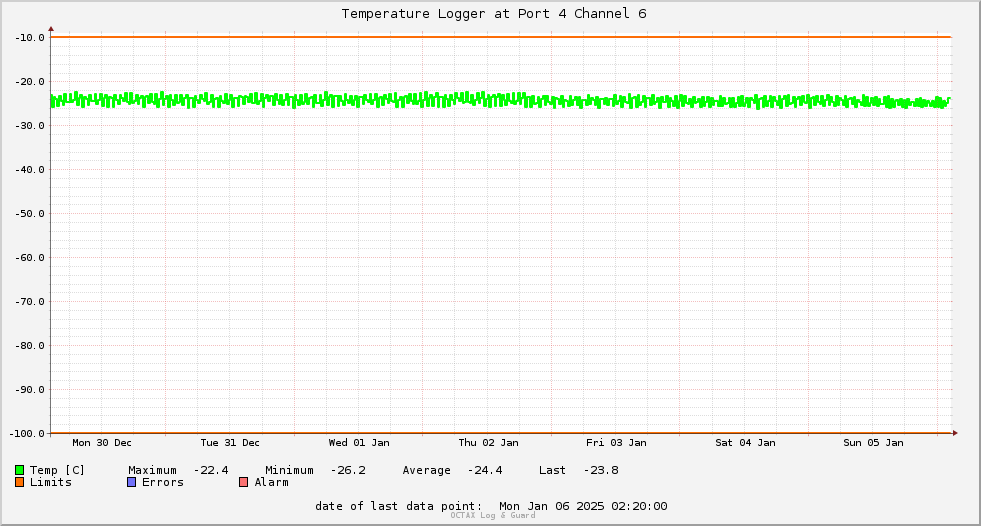Click the -70.0 y-axis label
Screen dimensions: 981x526
(30, 301)
